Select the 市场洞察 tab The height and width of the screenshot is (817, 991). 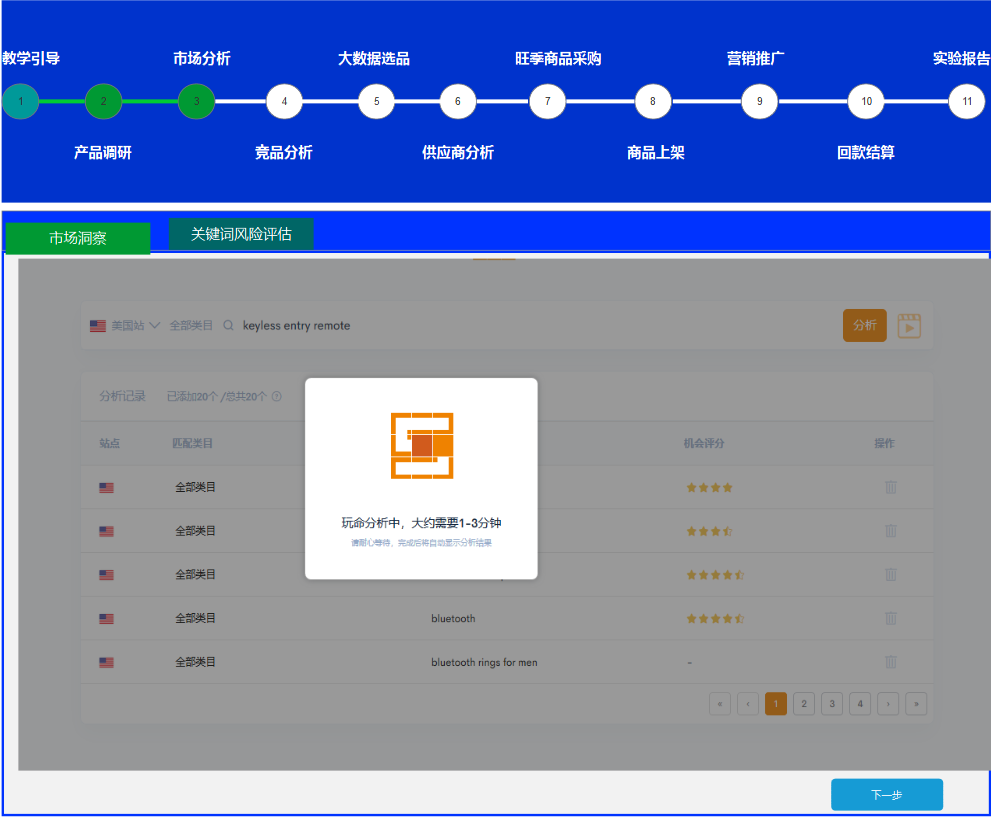(78, 238)
